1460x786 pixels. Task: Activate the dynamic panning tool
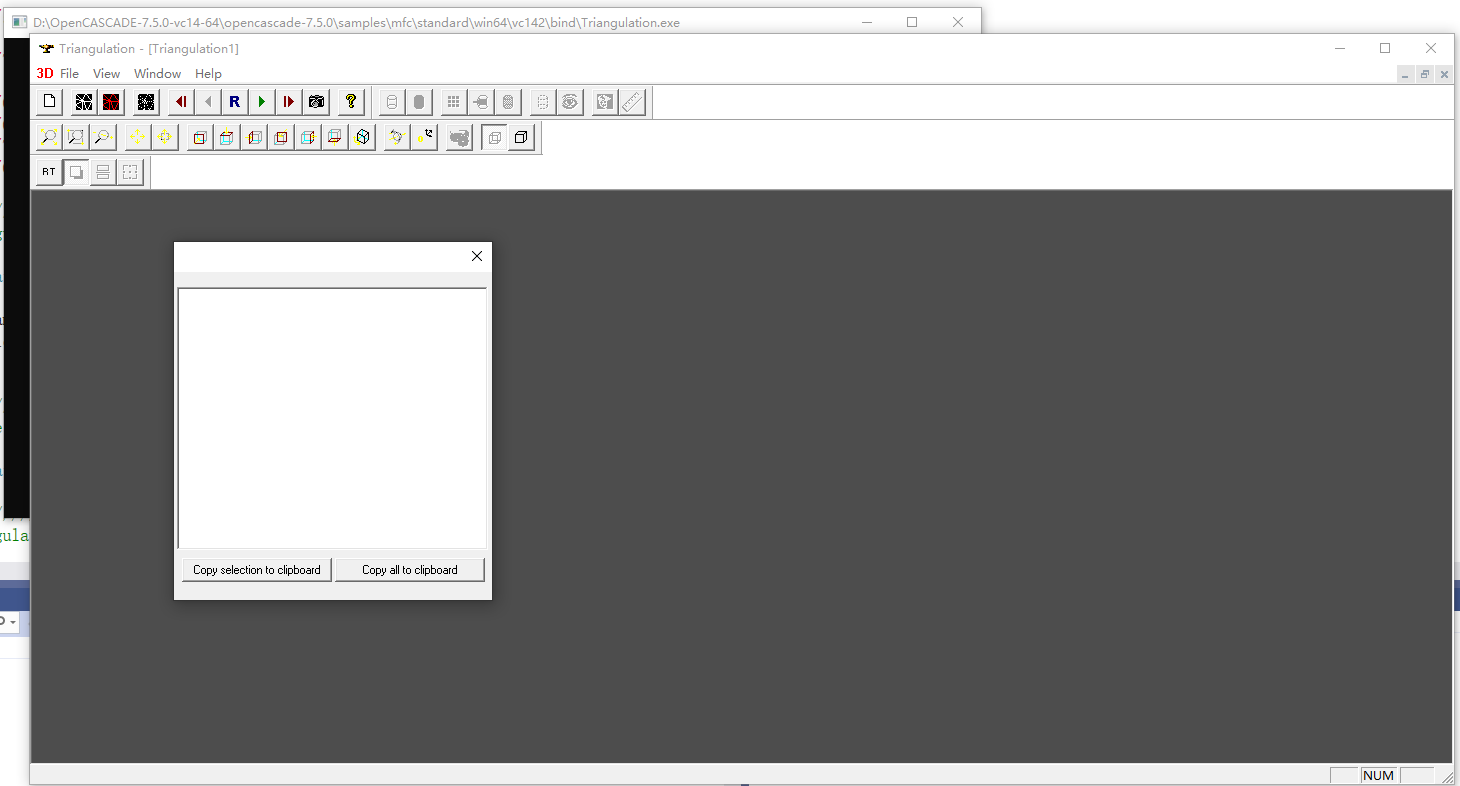[x=136, y=137]
